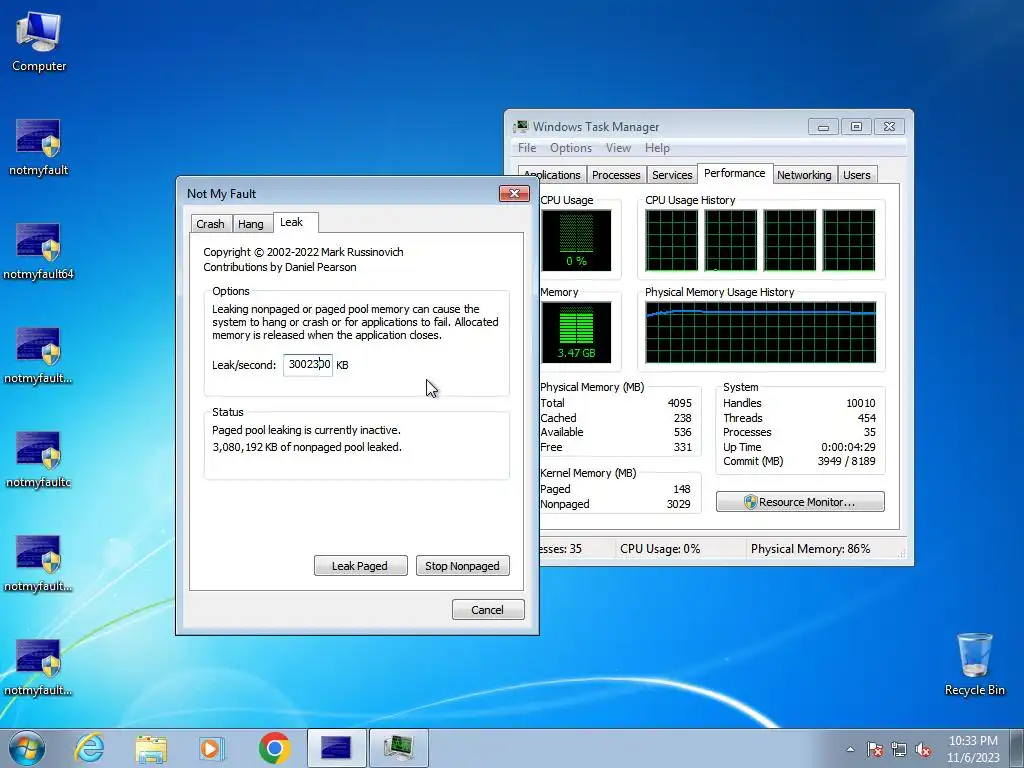The width and height of the screenshot is (1024, 768).
Task: Activate Not My Fault taskbar button
Action: pyautogui.click(x=336, y=748)
